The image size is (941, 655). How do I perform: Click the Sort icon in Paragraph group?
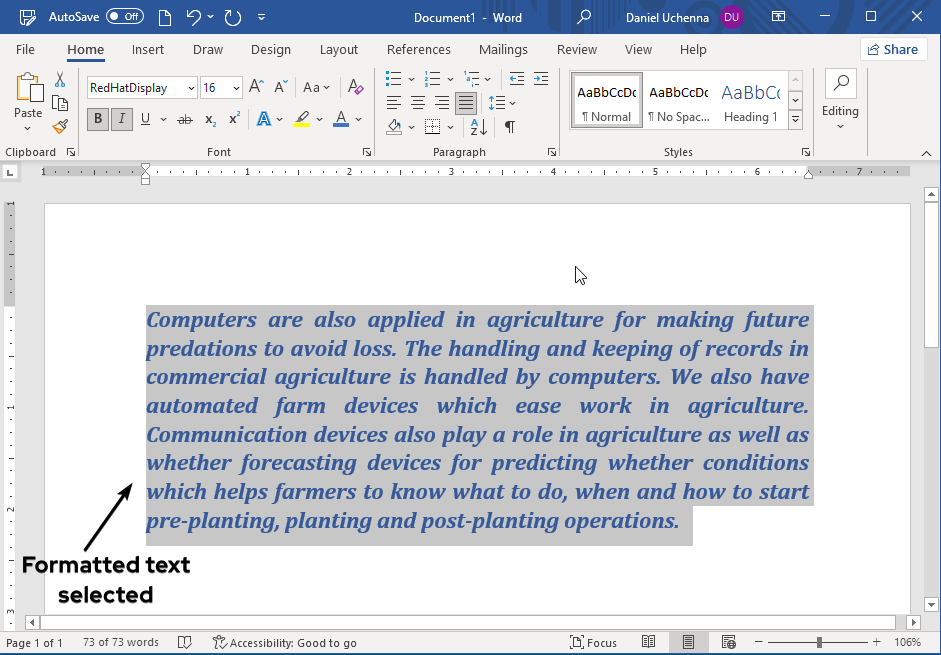point(477,127)
